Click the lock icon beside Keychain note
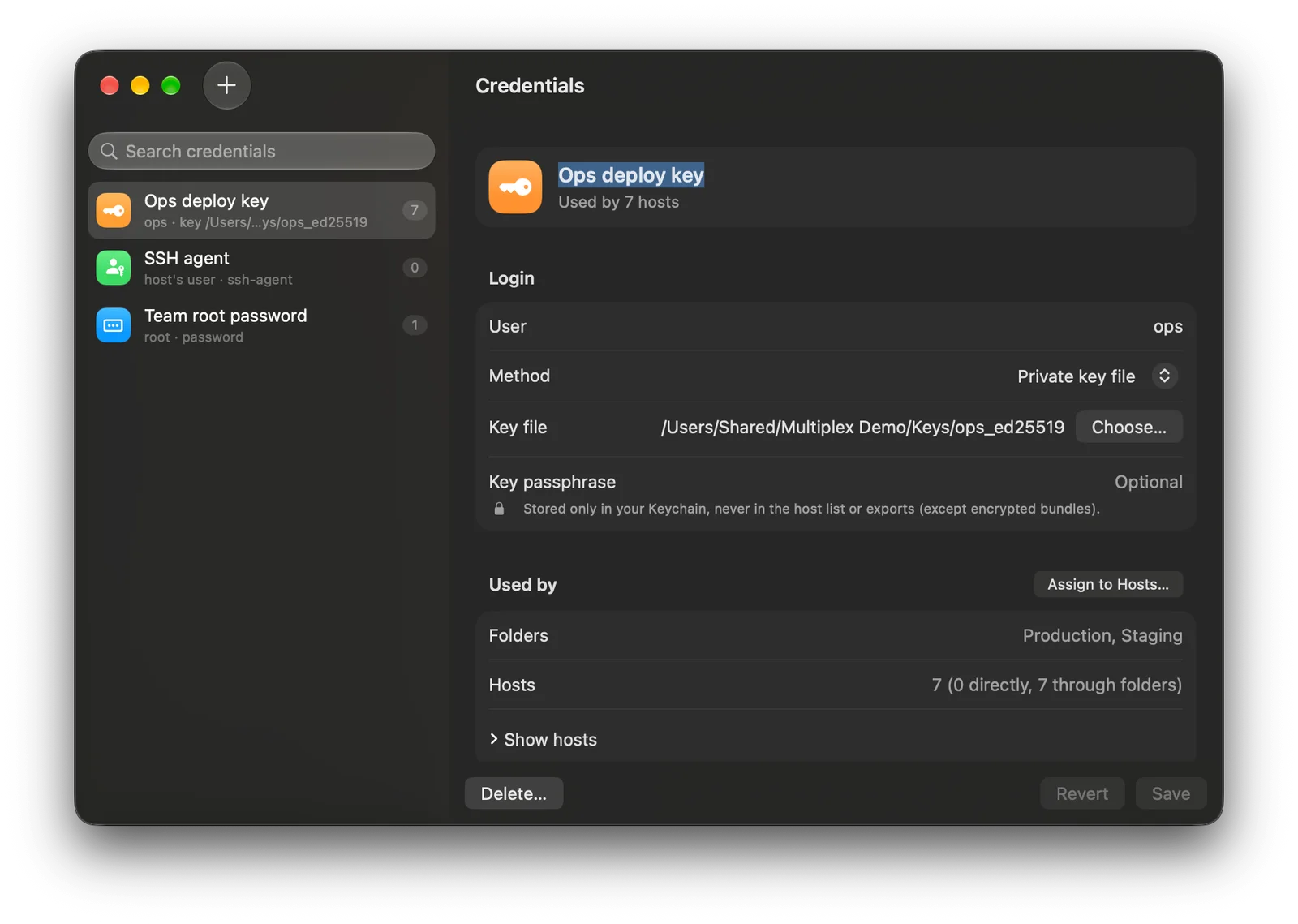1298x924 pixels. pos(499,509)
